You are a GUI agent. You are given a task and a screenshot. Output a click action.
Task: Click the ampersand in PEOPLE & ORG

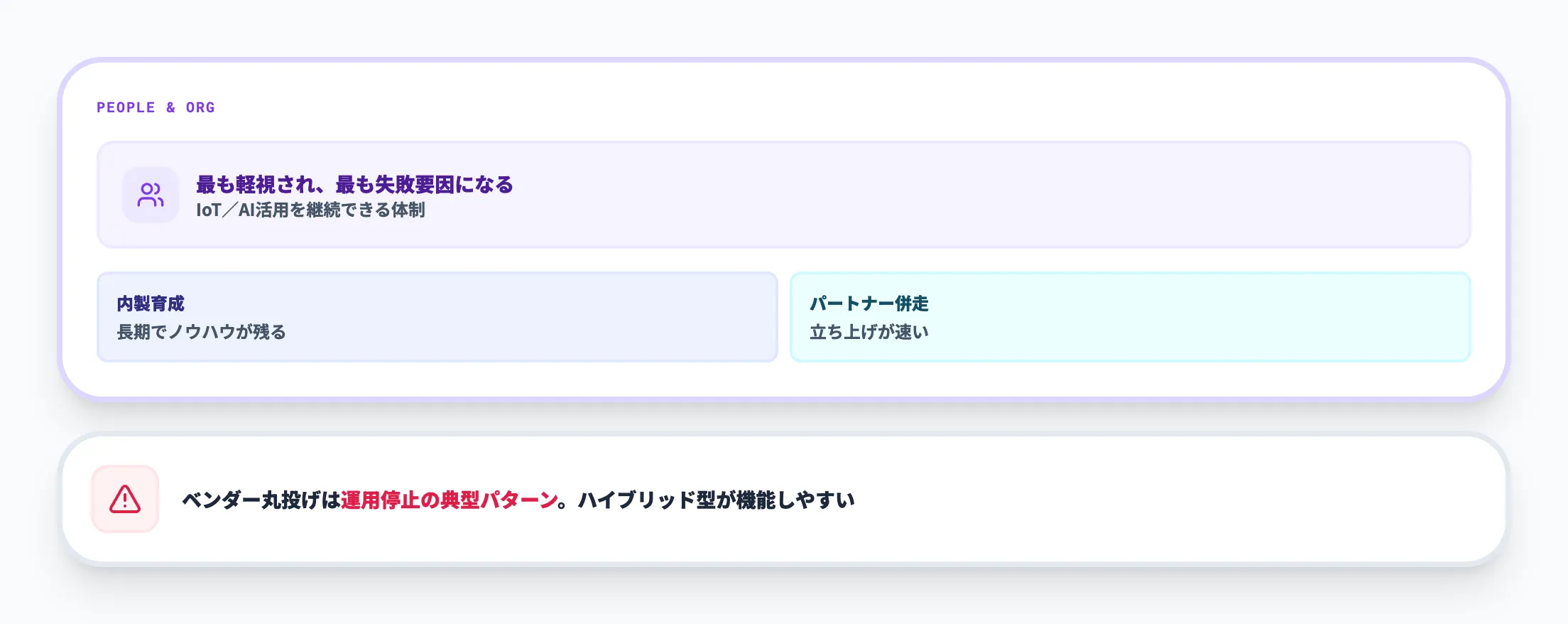tap(170, 107)
